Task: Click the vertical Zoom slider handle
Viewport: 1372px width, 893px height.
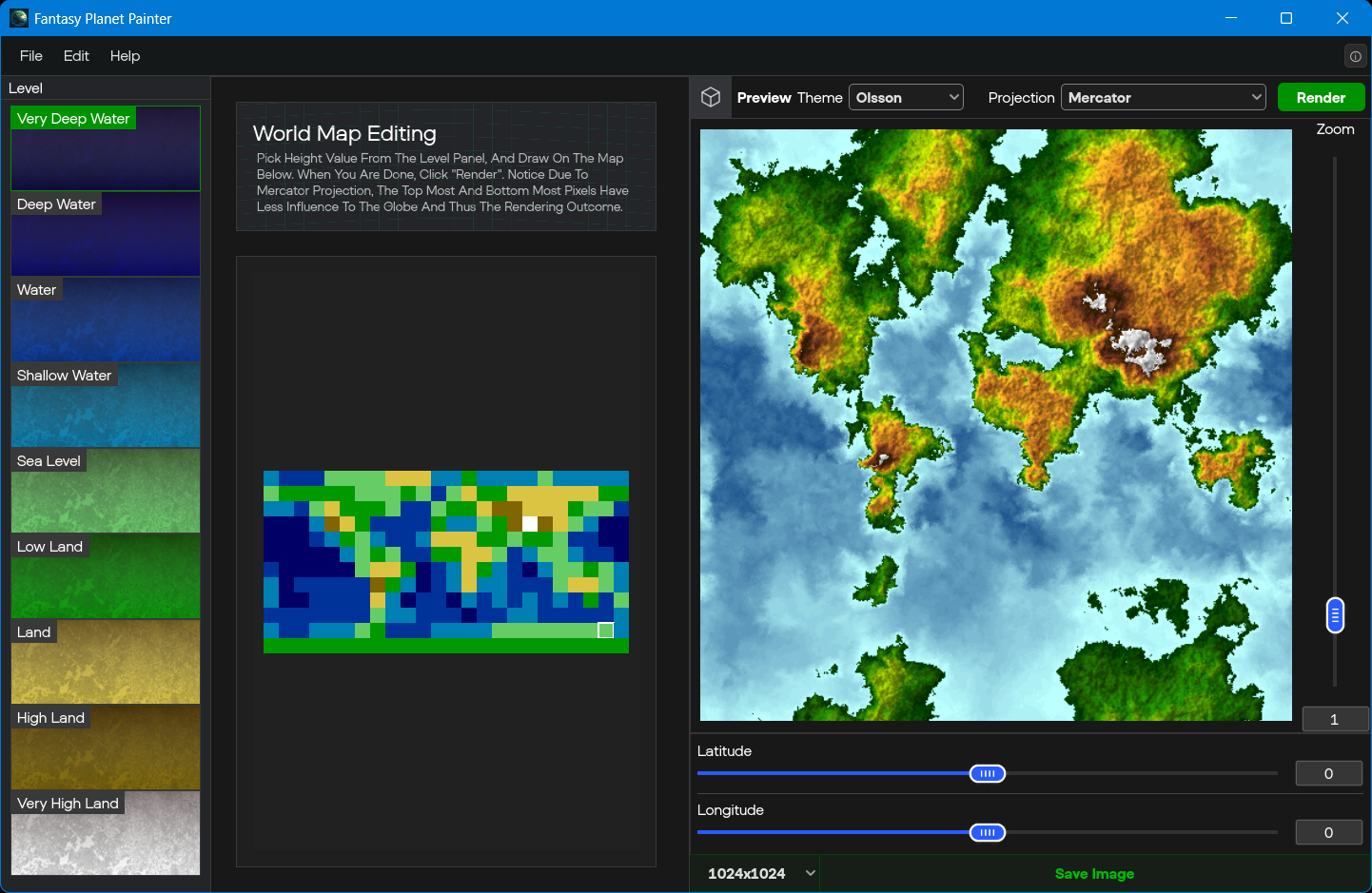Action: coord(1335,615)
